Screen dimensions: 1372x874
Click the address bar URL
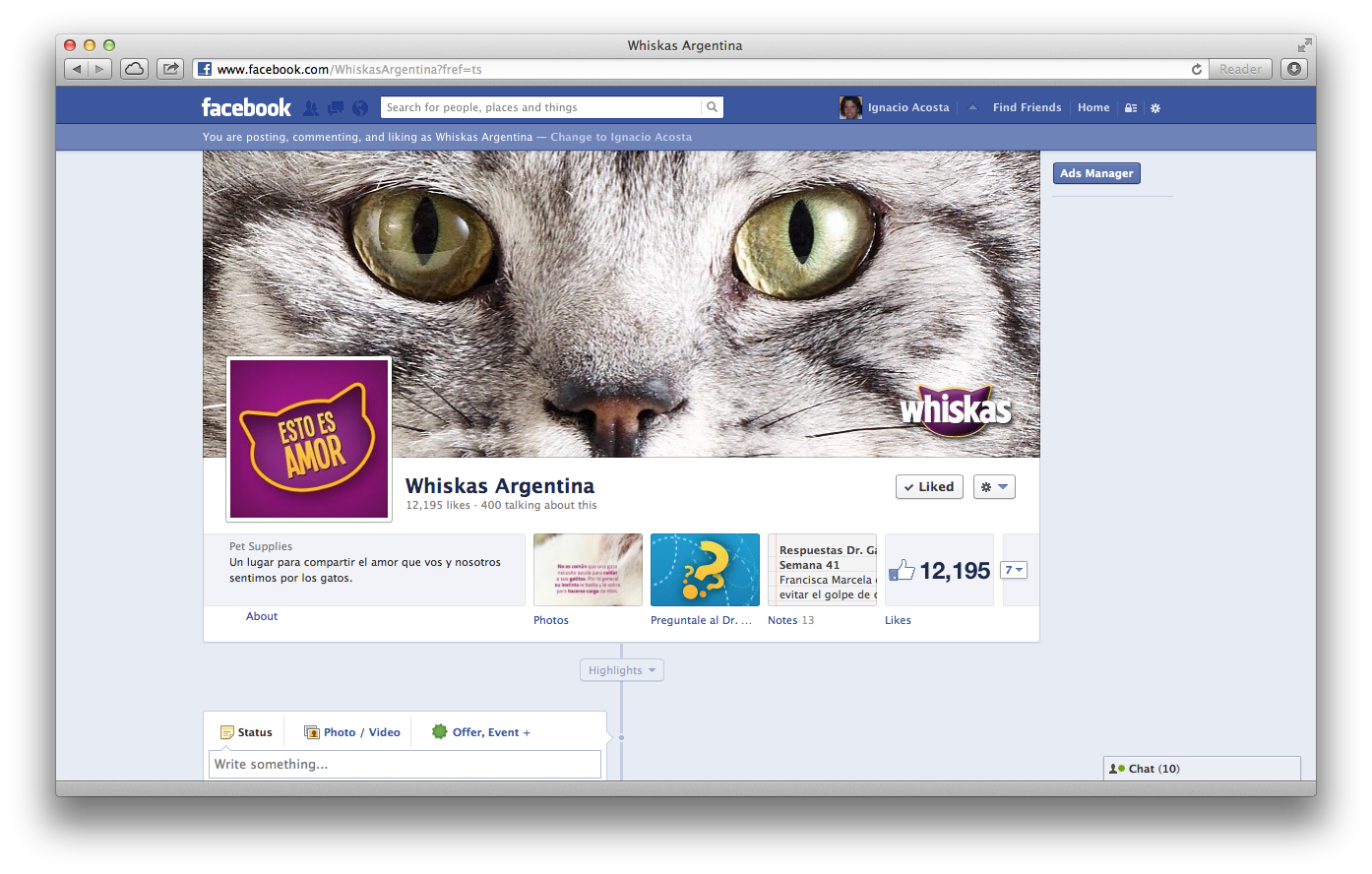pyautogui.click(x=349, y=69)
